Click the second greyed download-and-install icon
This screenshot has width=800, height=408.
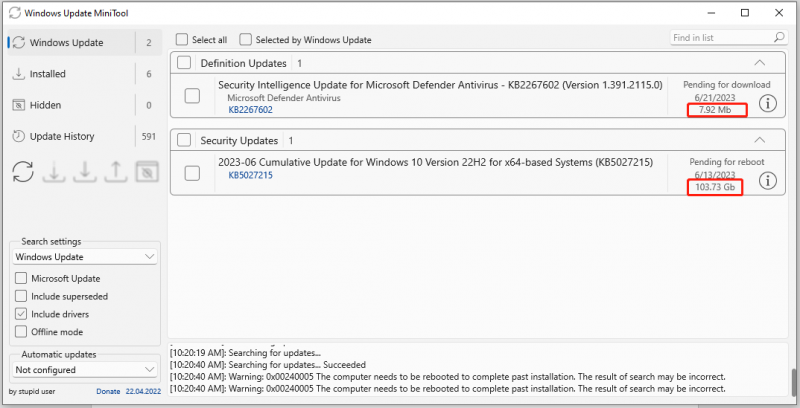85,172
